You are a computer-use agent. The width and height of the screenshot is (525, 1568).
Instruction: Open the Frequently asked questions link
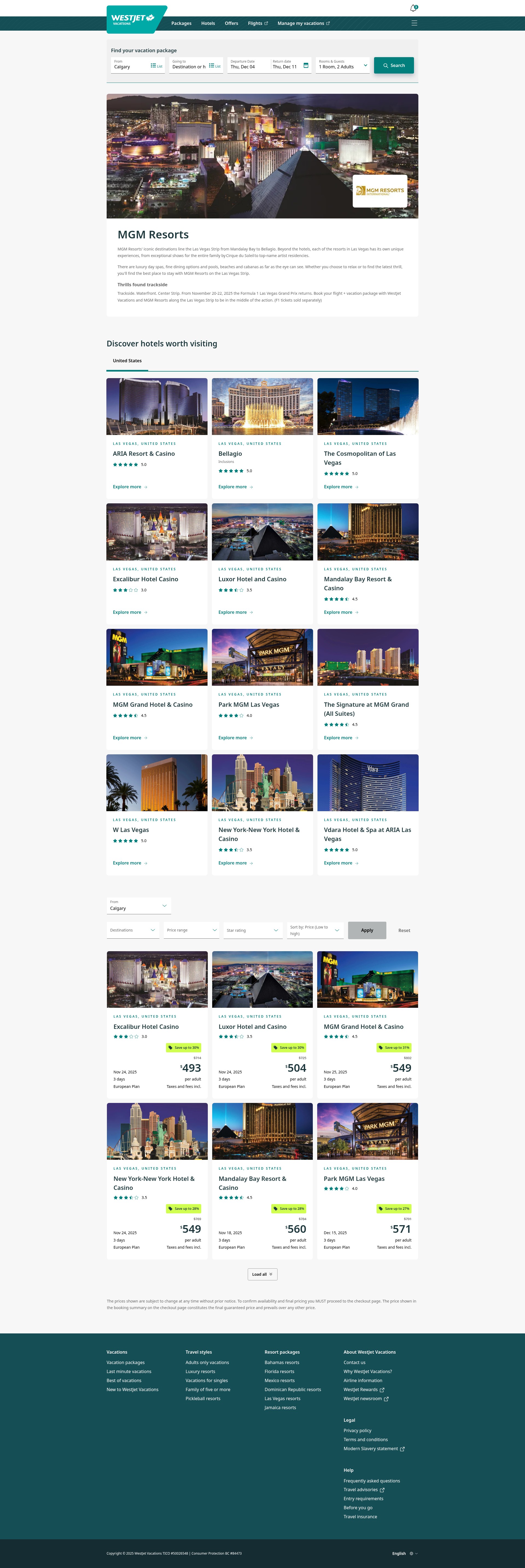coord(372,1481)
